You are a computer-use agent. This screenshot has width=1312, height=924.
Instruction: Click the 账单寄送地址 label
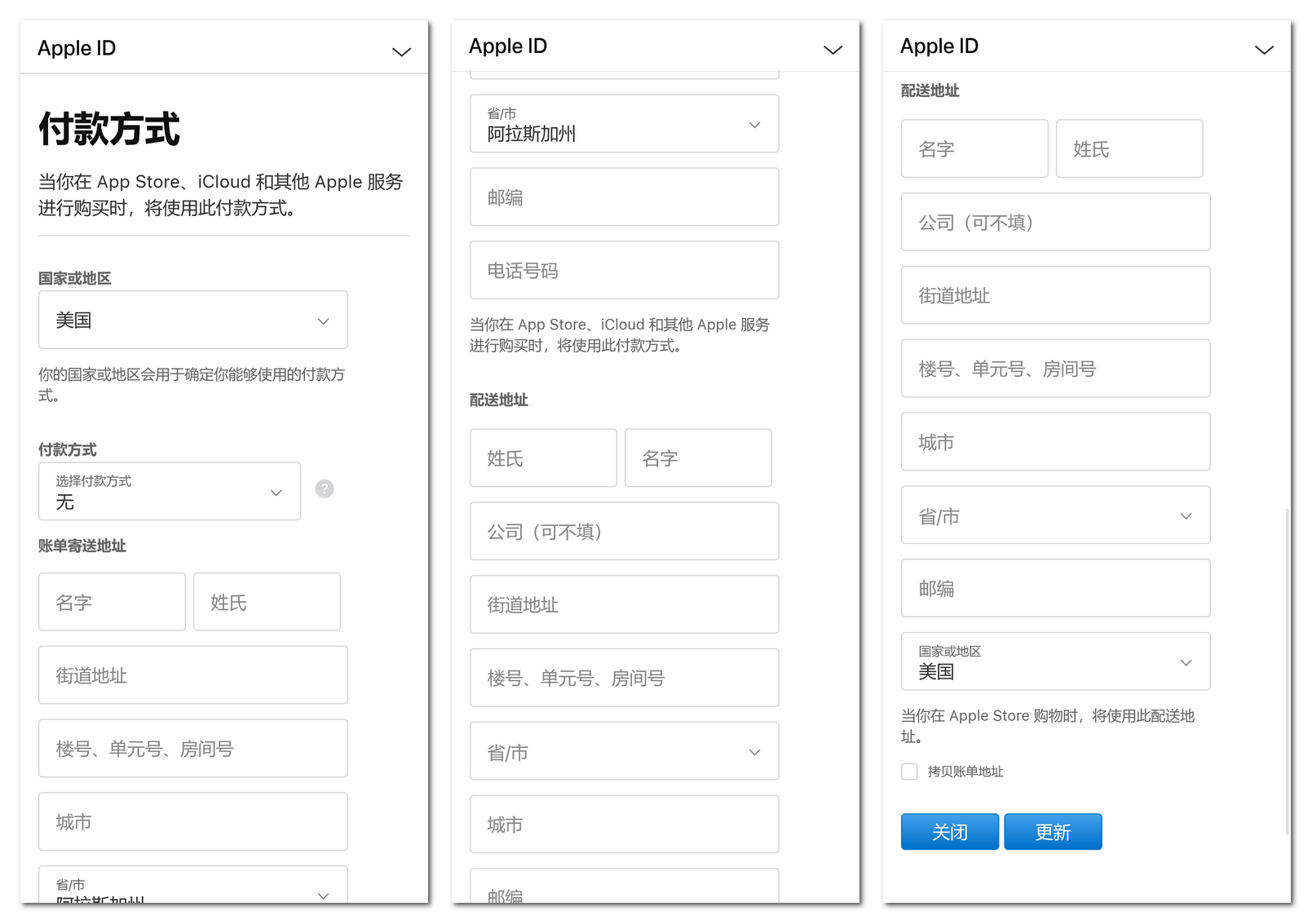[x=82, y=546]
